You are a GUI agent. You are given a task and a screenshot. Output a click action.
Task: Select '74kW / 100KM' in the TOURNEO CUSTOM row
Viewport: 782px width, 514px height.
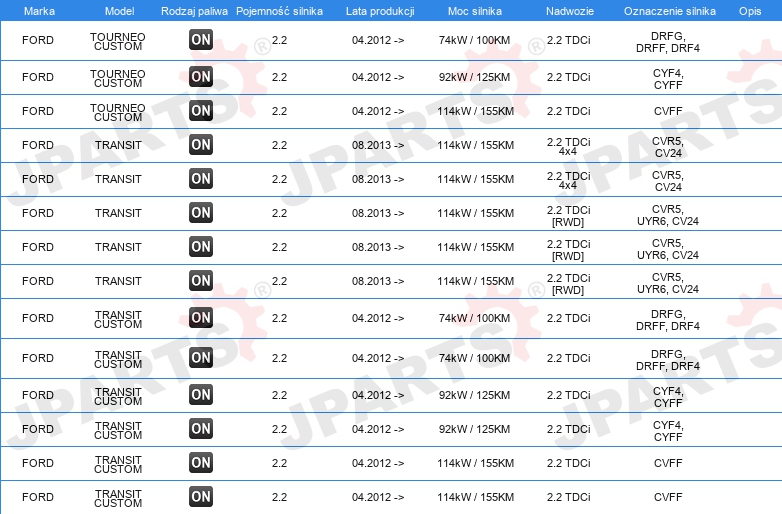tap(474, 40)
